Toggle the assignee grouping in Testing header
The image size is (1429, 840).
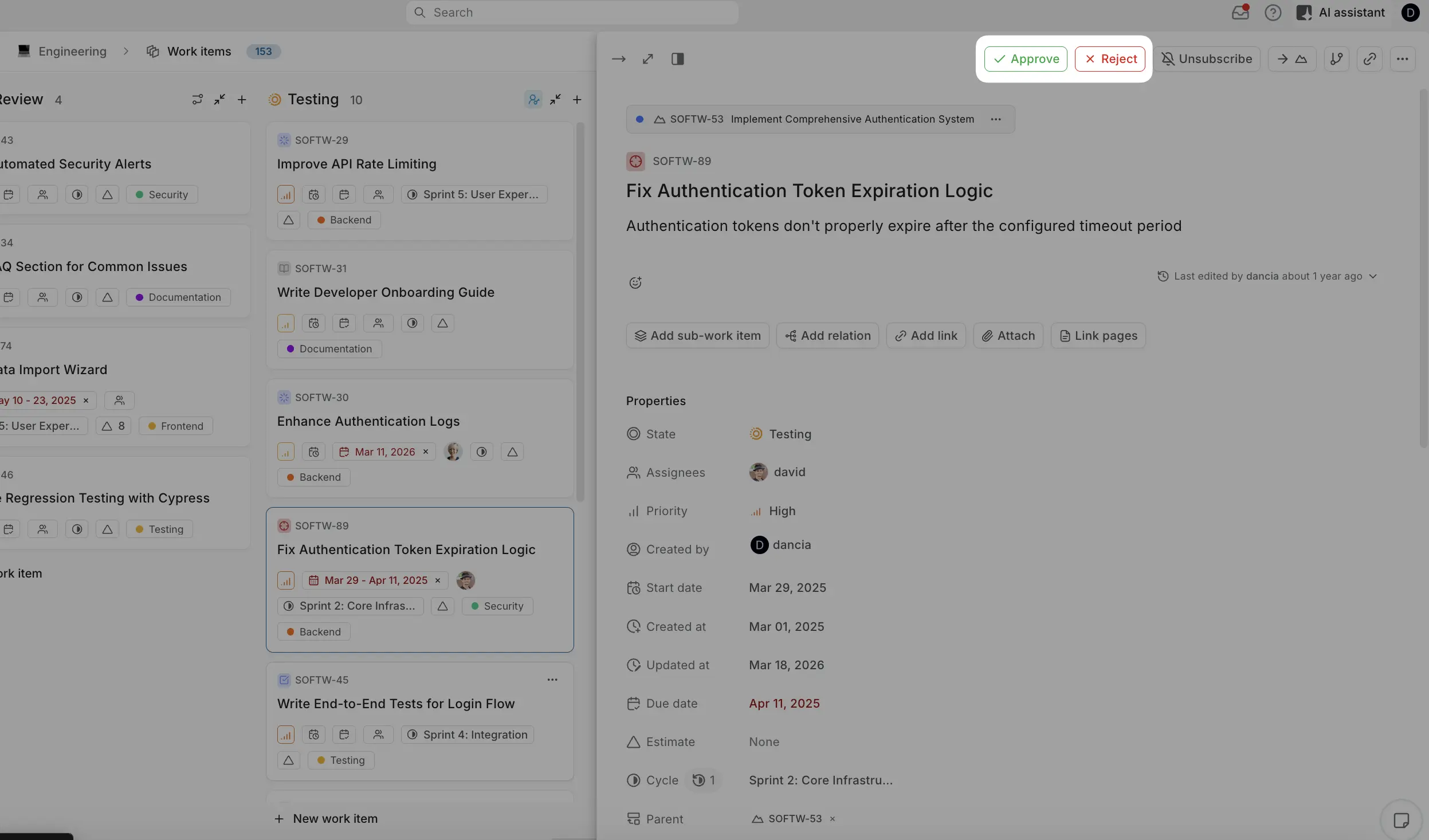click(x=533, y=99)
